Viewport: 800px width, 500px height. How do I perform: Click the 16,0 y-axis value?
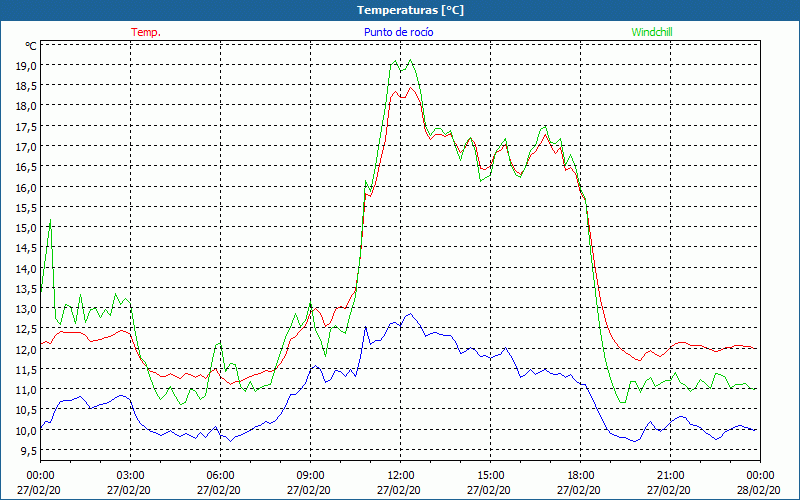click(27, 187)
